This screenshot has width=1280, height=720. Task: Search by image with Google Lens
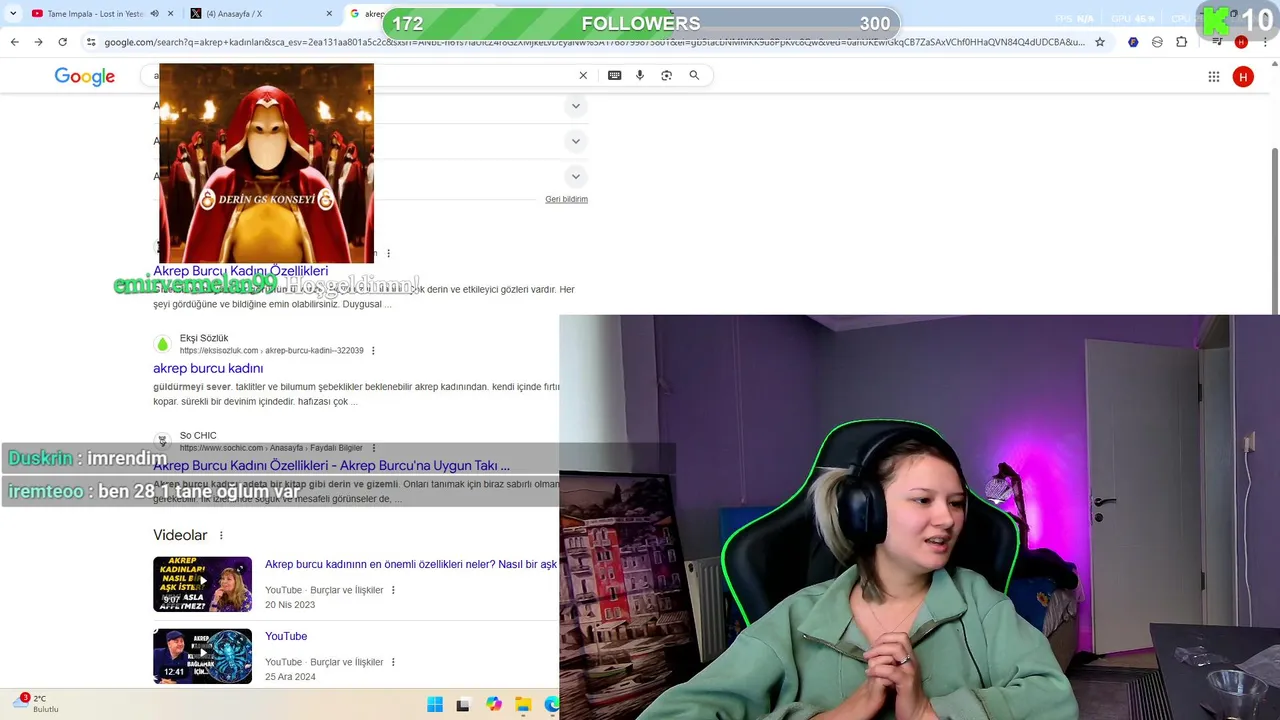click(666, 75)
